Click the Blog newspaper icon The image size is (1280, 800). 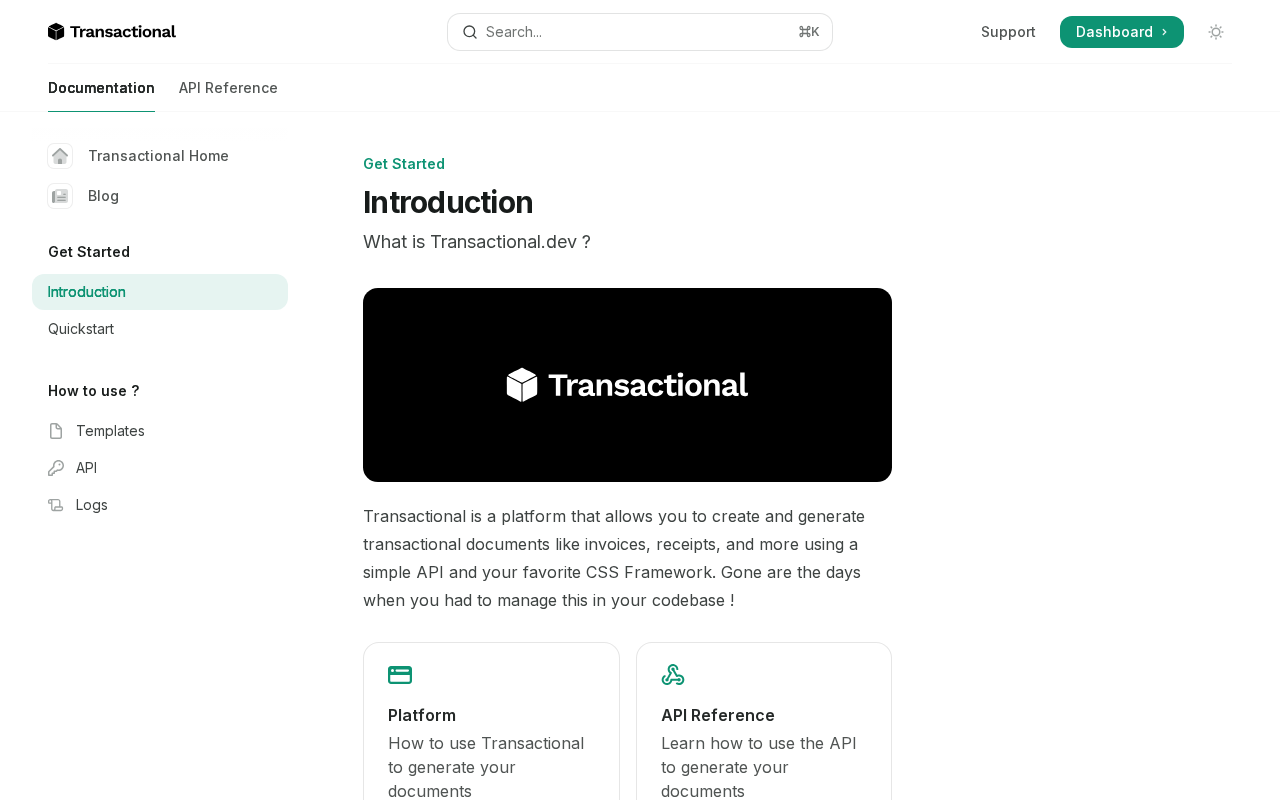(x=60, y=196)
